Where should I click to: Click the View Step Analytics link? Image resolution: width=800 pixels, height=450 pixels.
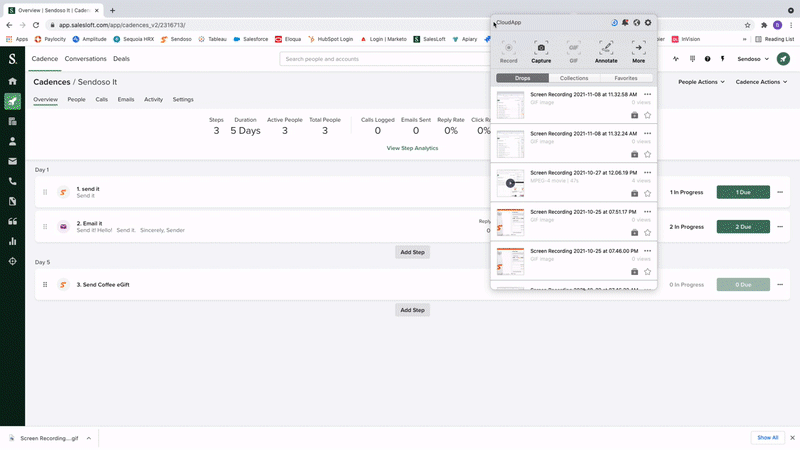tap(412, 148)
